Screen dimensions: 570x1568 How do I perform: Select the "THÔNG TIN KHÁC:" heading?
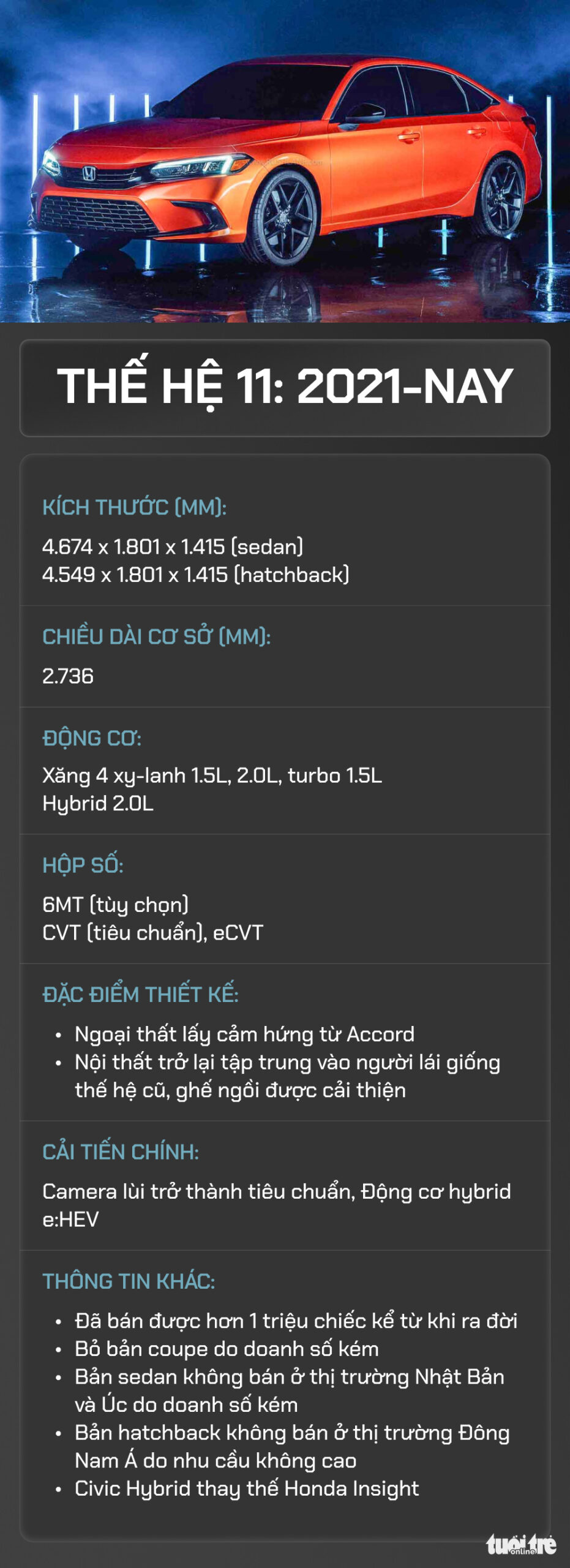[x=129, y=1281]
